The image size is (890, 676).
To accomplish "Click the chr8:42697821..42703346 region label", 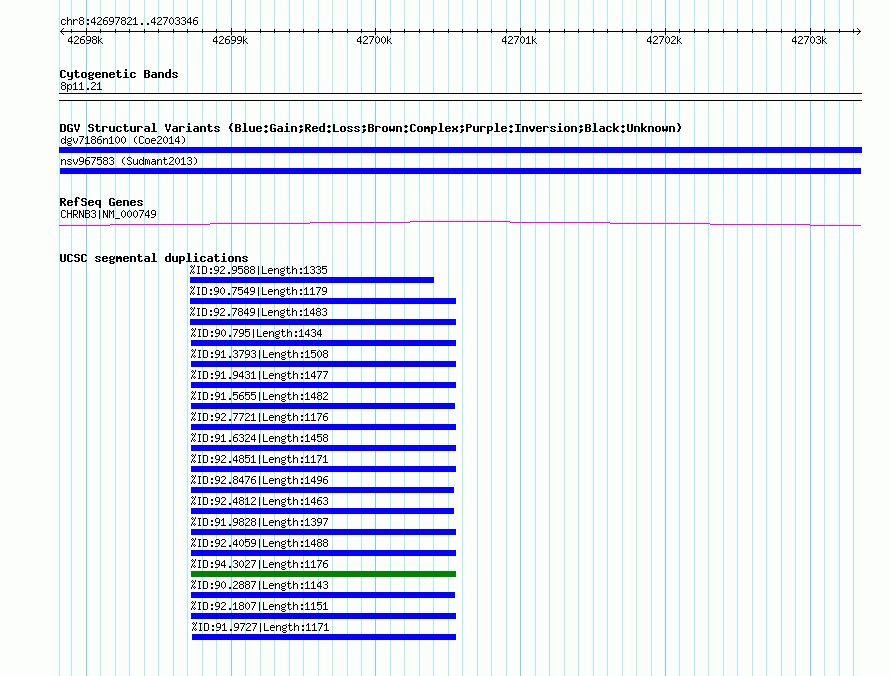I will pyautogui.click(x=129, y=21).
